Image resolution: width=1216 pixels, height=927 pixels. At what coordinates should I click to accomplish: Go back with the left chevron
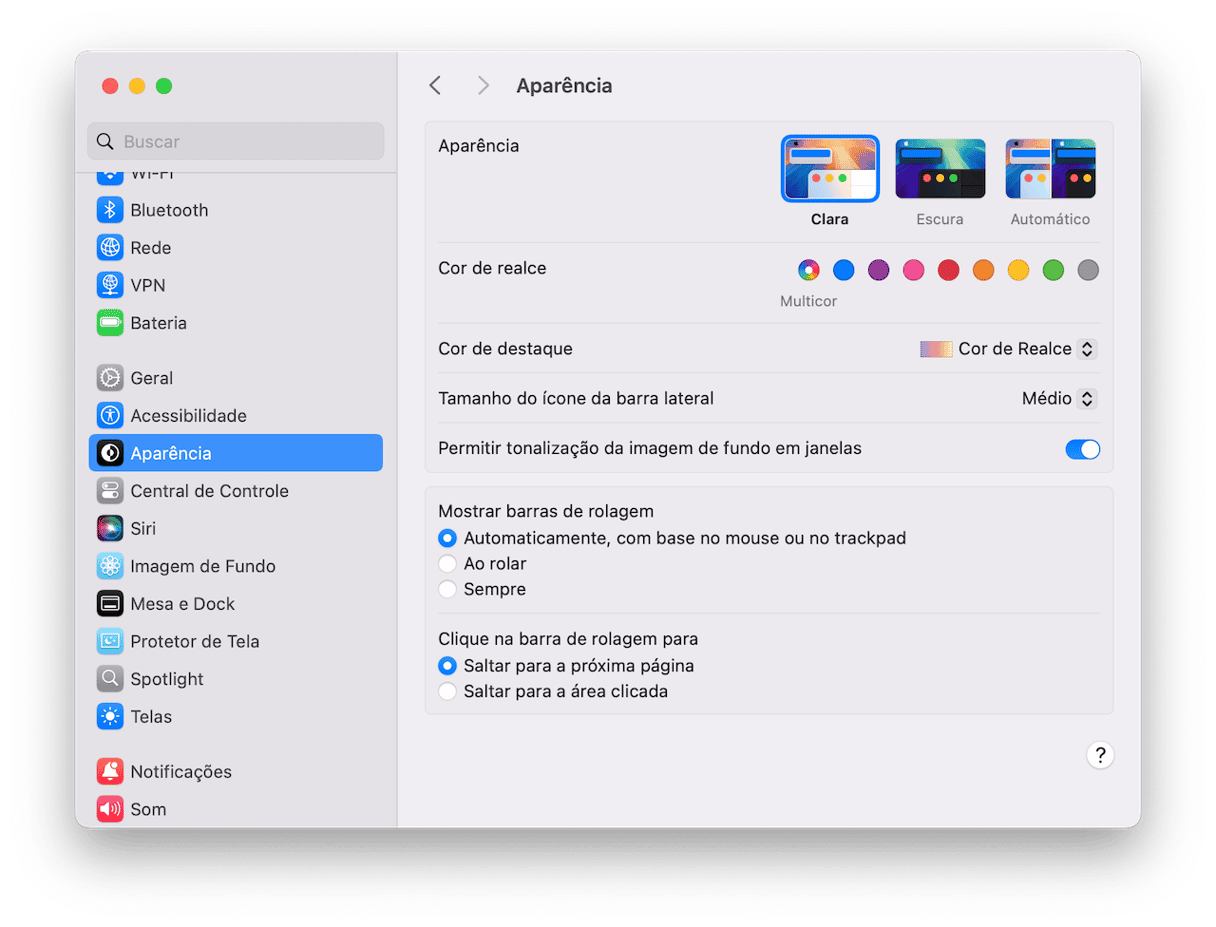click(435, 86)
